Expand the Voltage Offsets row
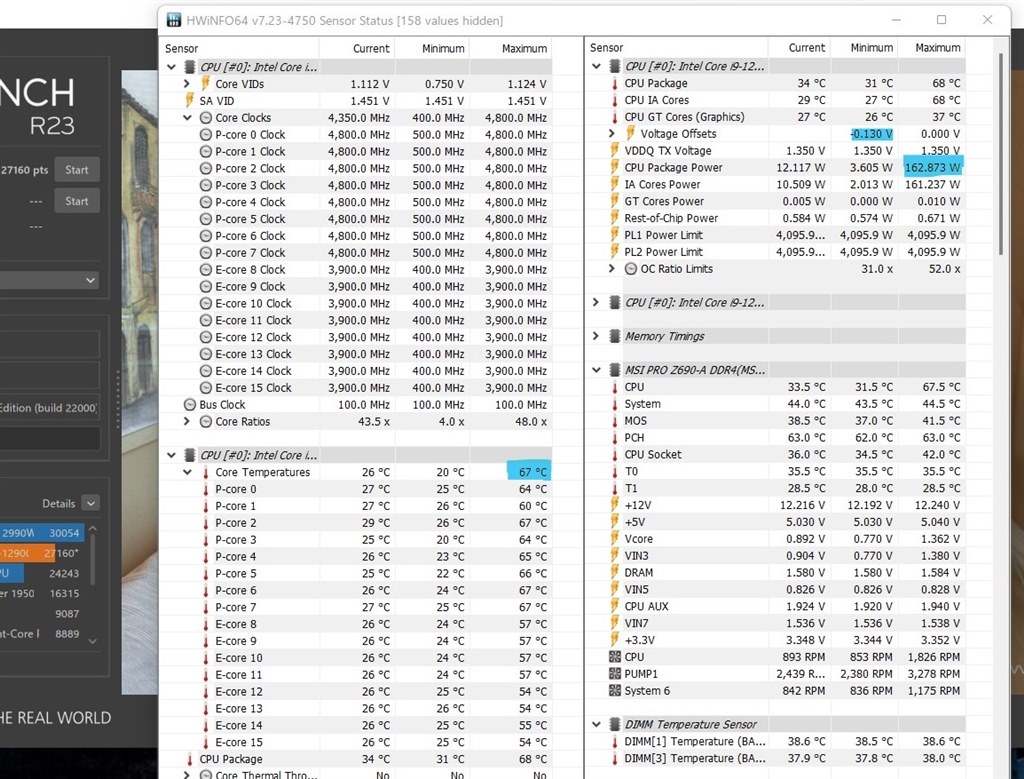1024x779 pixels. click(612, 133)
